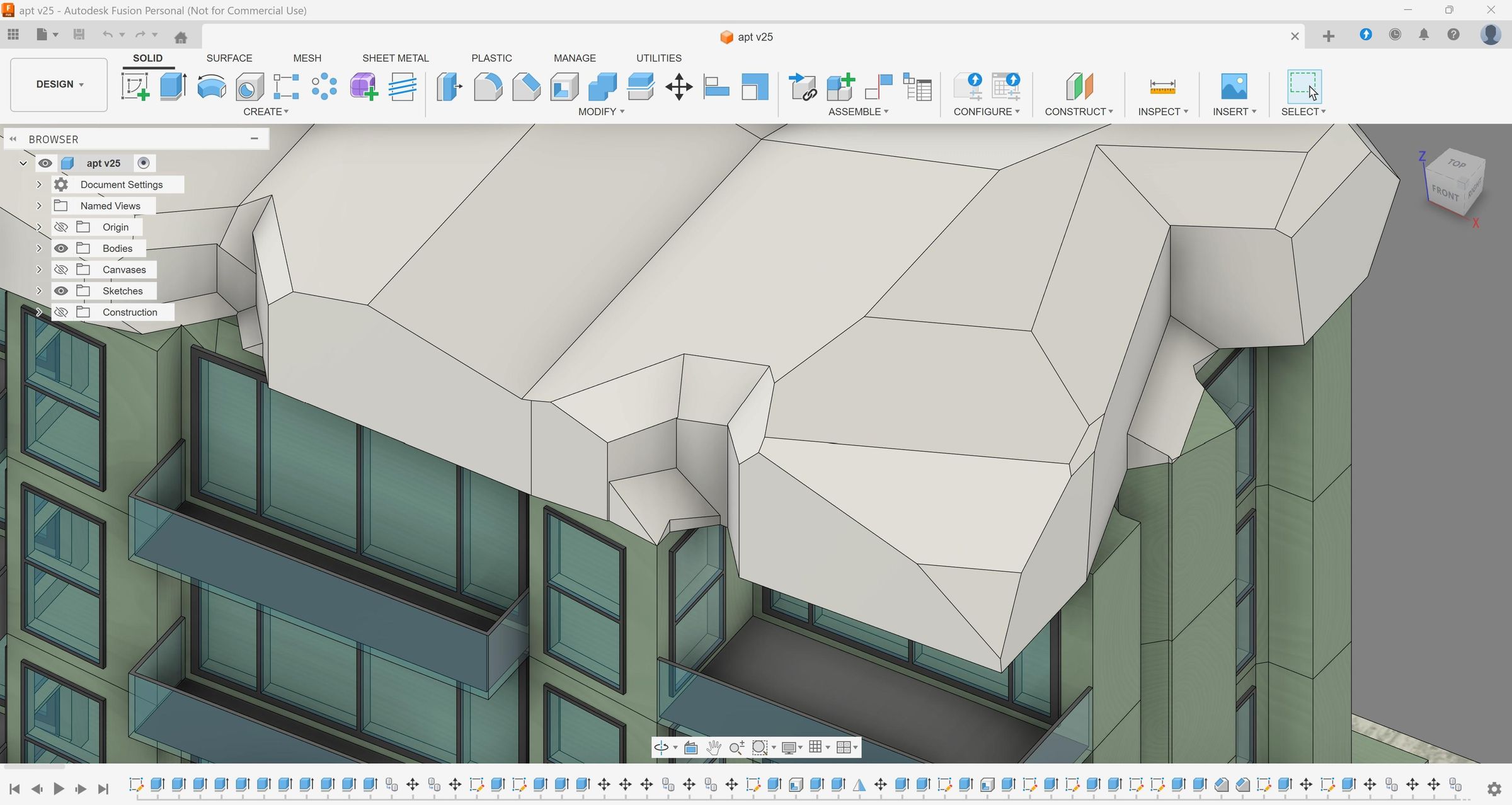1512x805 pixels.
Task: Open timeline settings gear icon
Action: tap(1494, 789)
